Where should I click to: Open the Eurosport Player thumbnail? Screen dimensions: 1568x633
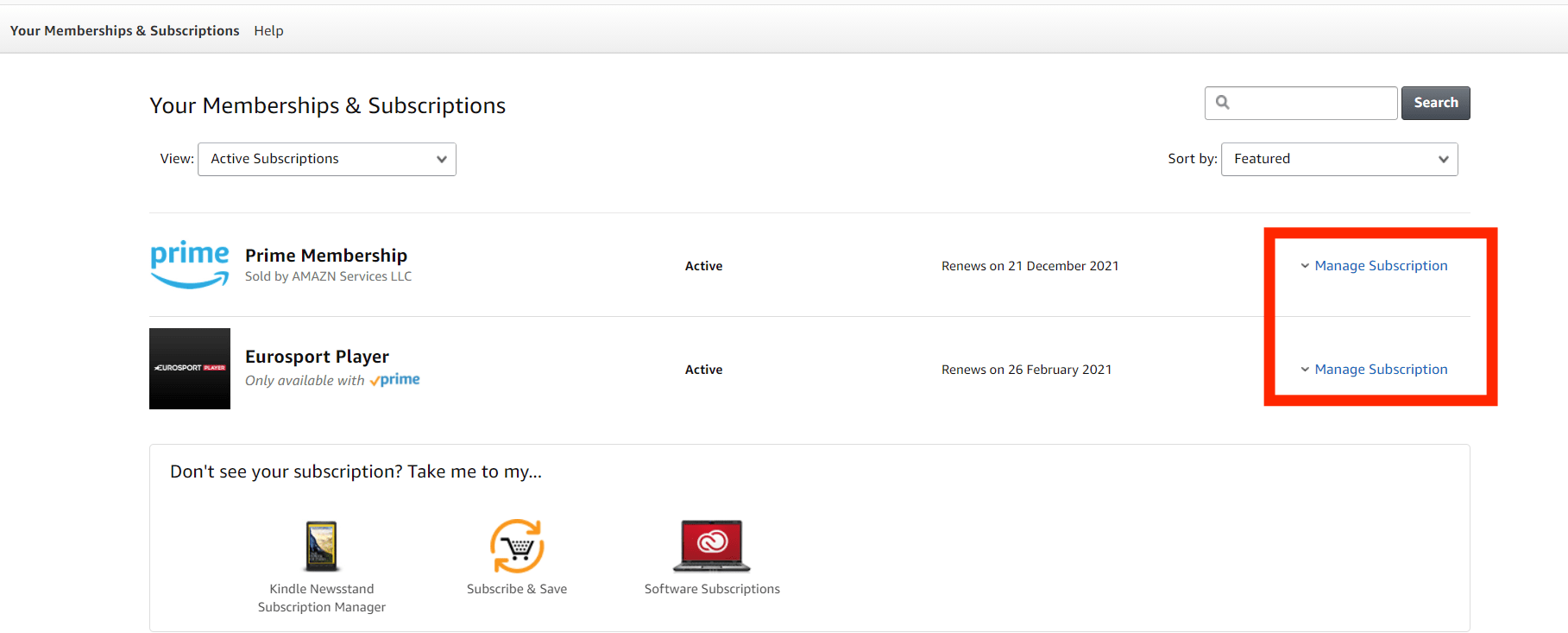tap(190, 369)
